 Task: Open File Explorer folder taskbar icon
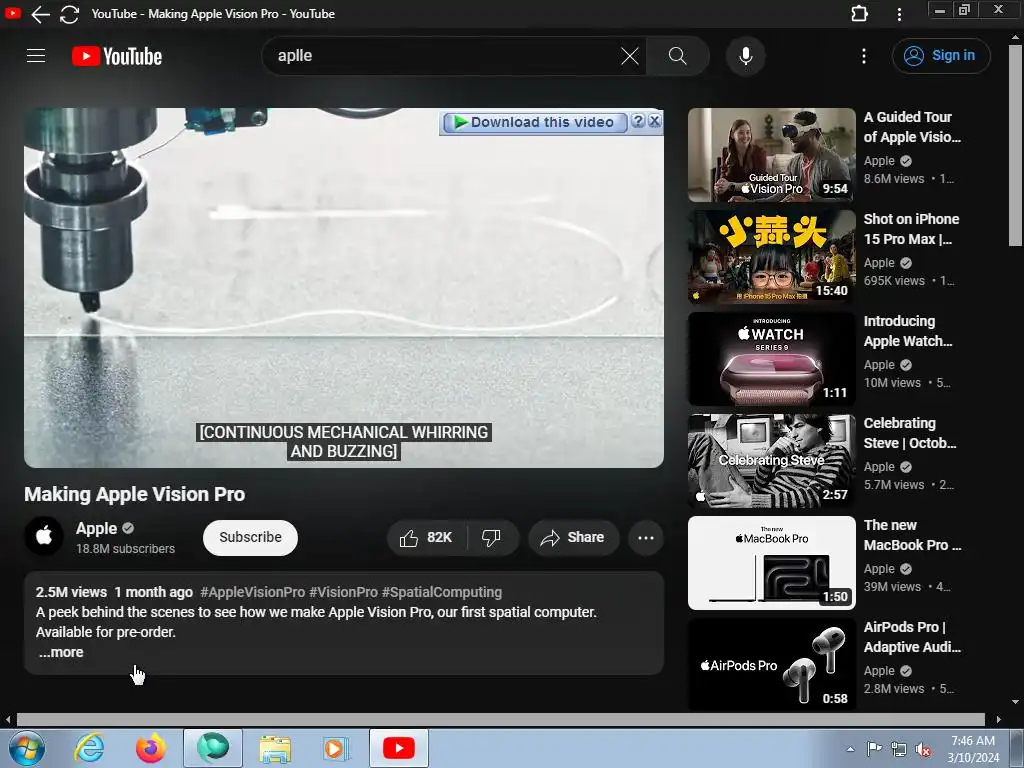[275, 748]
